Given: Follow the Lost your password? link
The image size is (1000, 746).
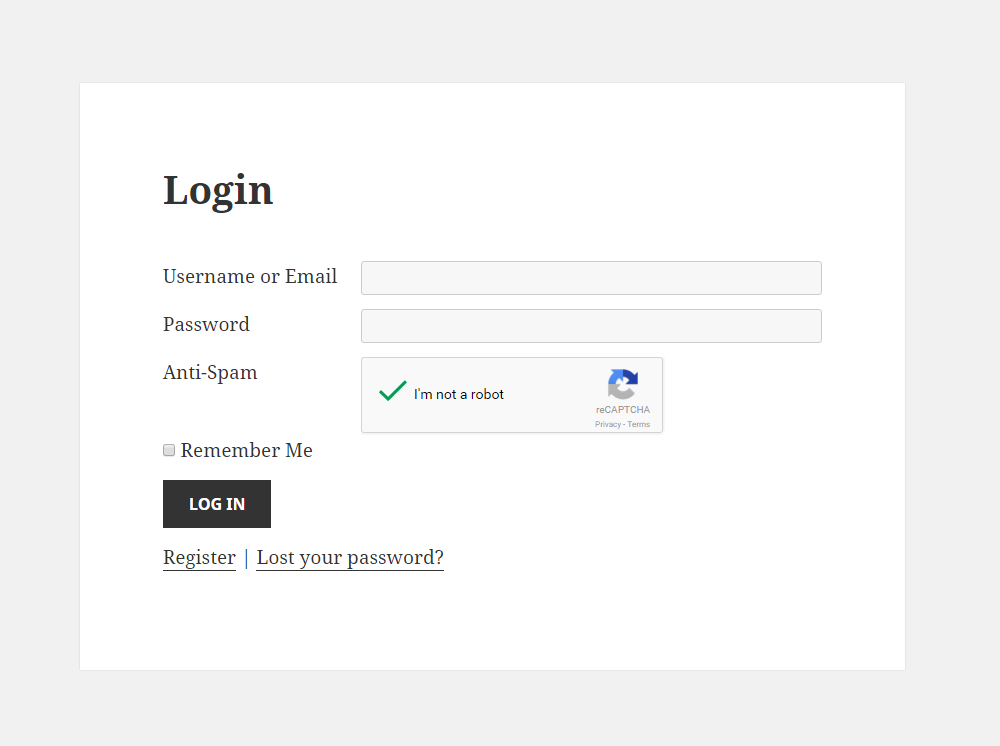Looking at the screenshot, I should tap(350, 558).
